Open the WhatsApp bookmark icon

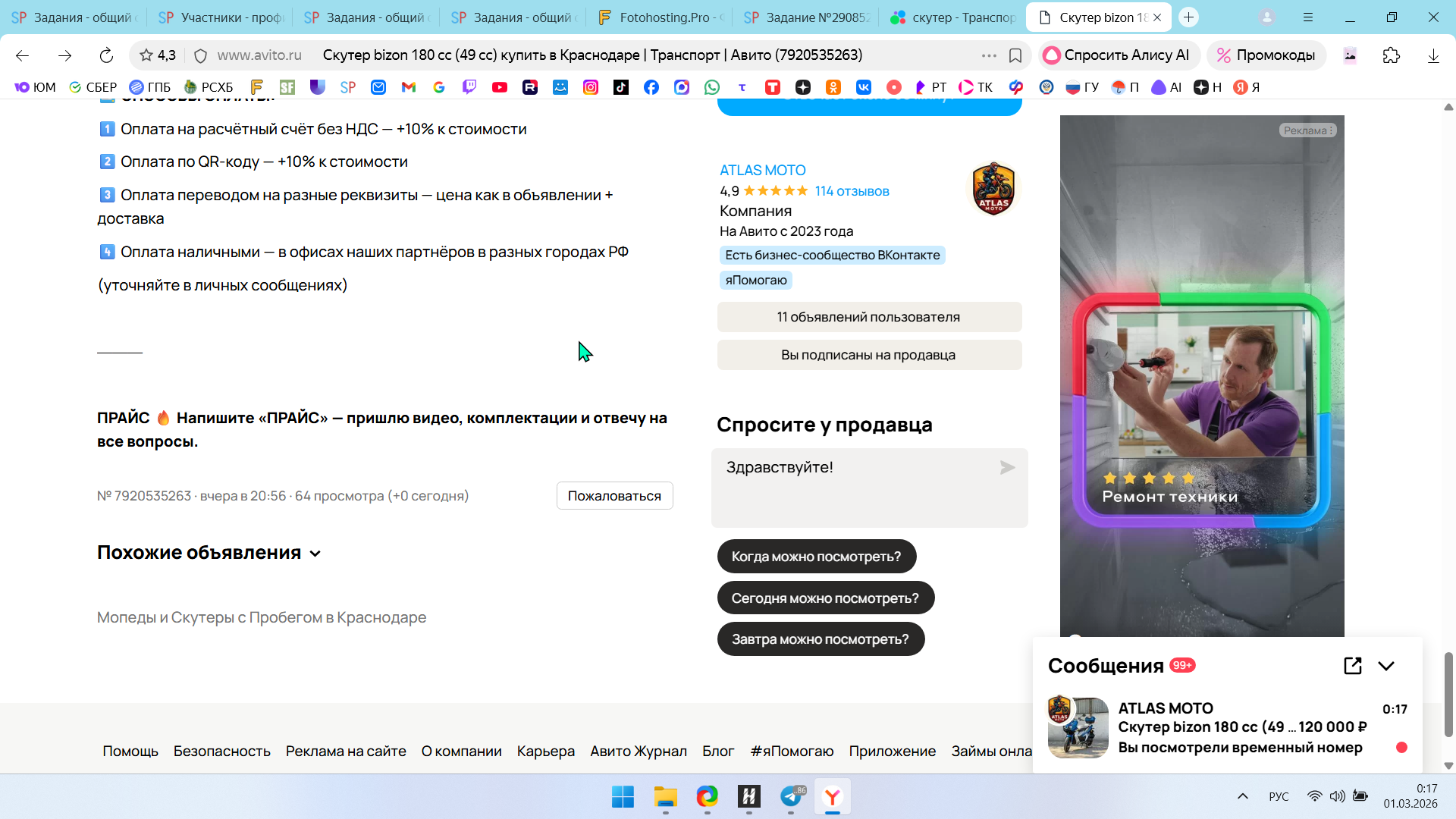point(712,87)
